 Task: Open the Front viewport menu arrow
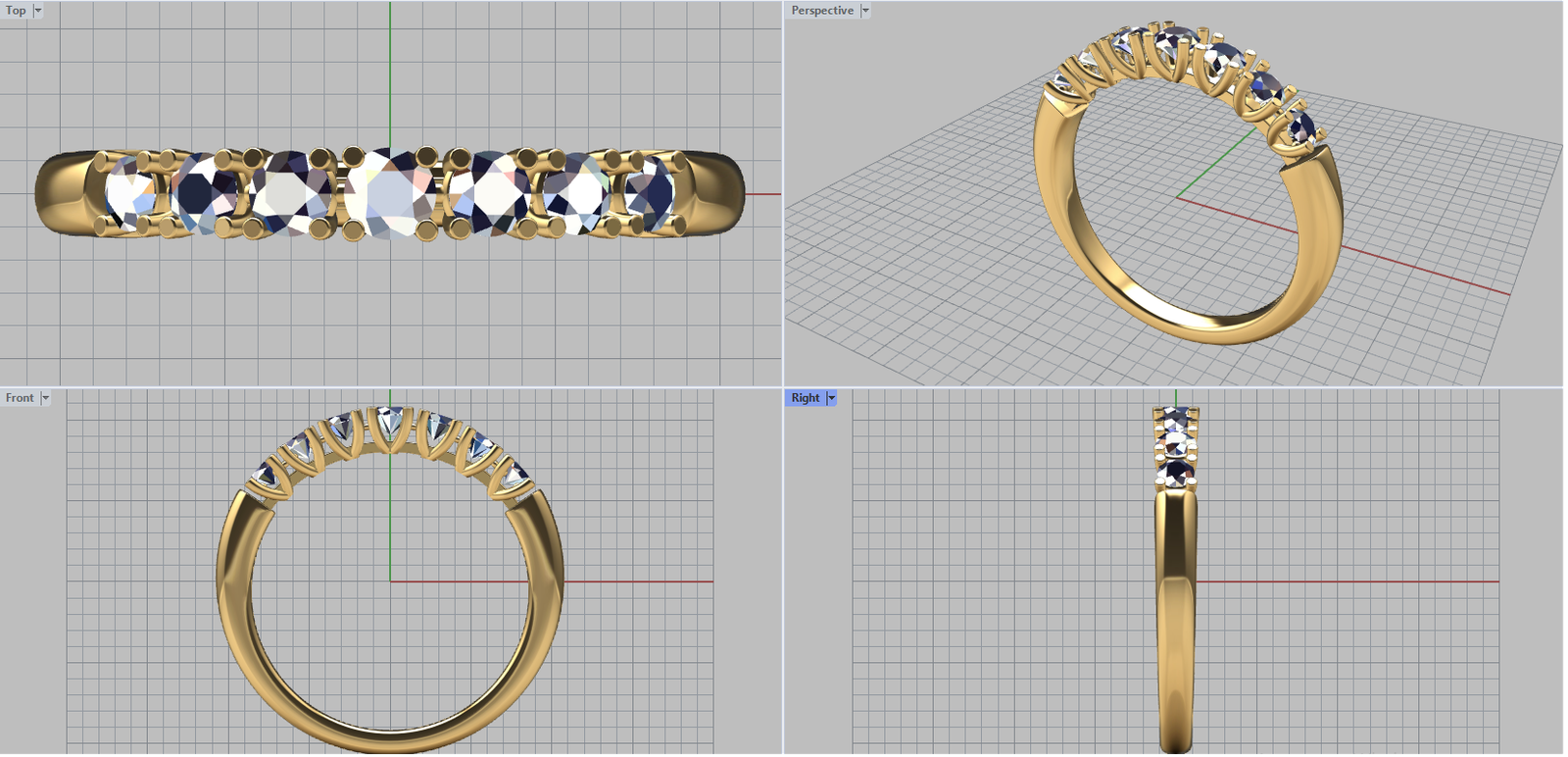pos(45,398)
